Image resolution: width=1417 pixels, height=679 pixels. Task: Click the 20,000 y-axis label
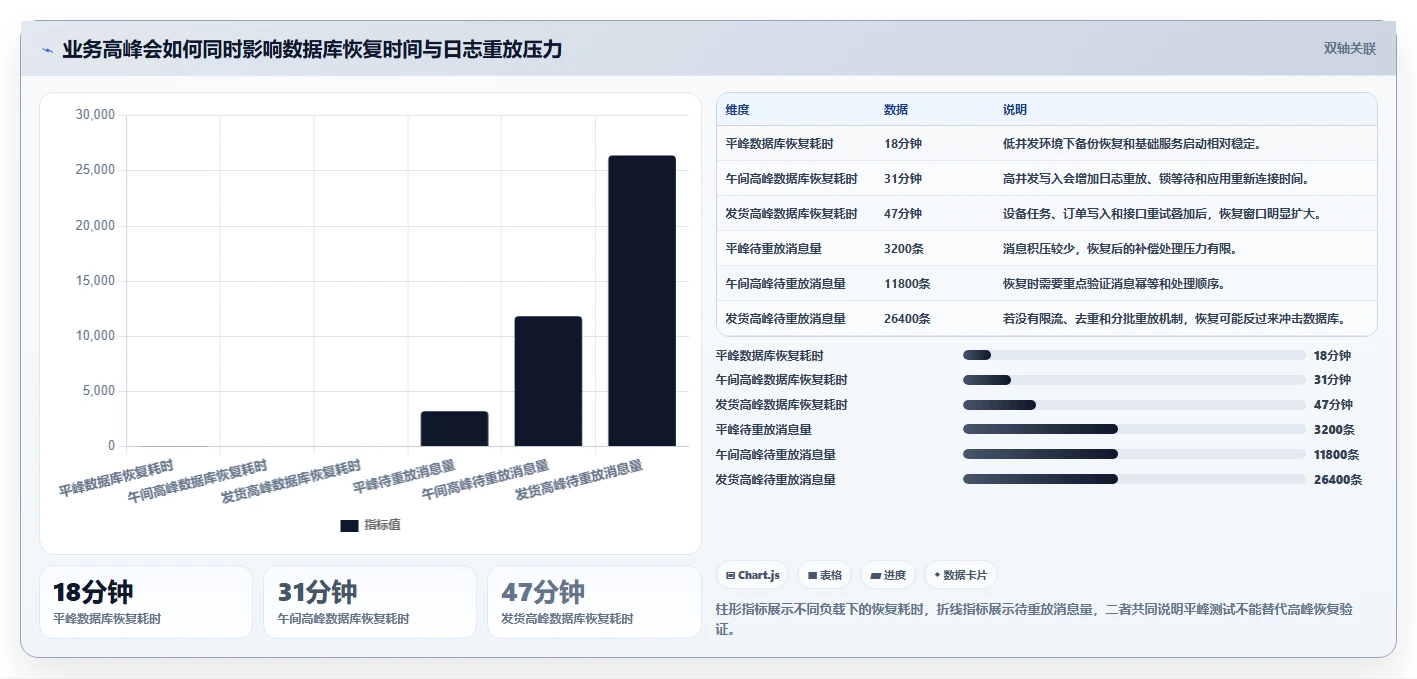pos(95,226)
